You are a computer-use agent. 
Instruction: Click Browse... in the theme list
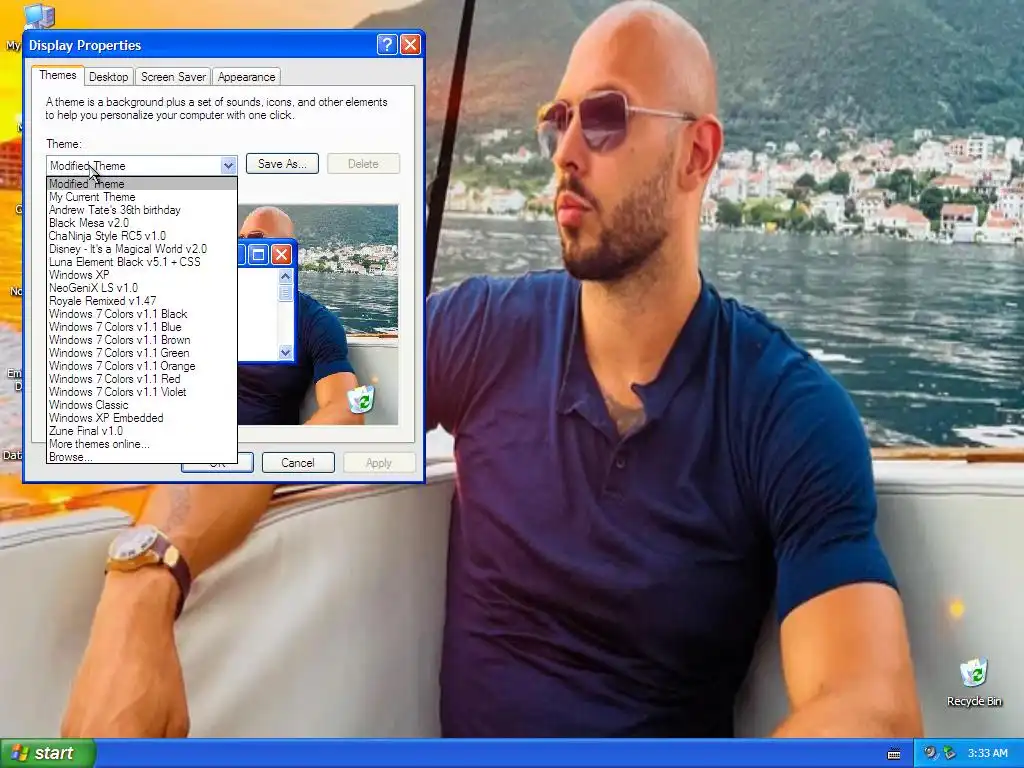pyautogui.click(x=142, y=457)
